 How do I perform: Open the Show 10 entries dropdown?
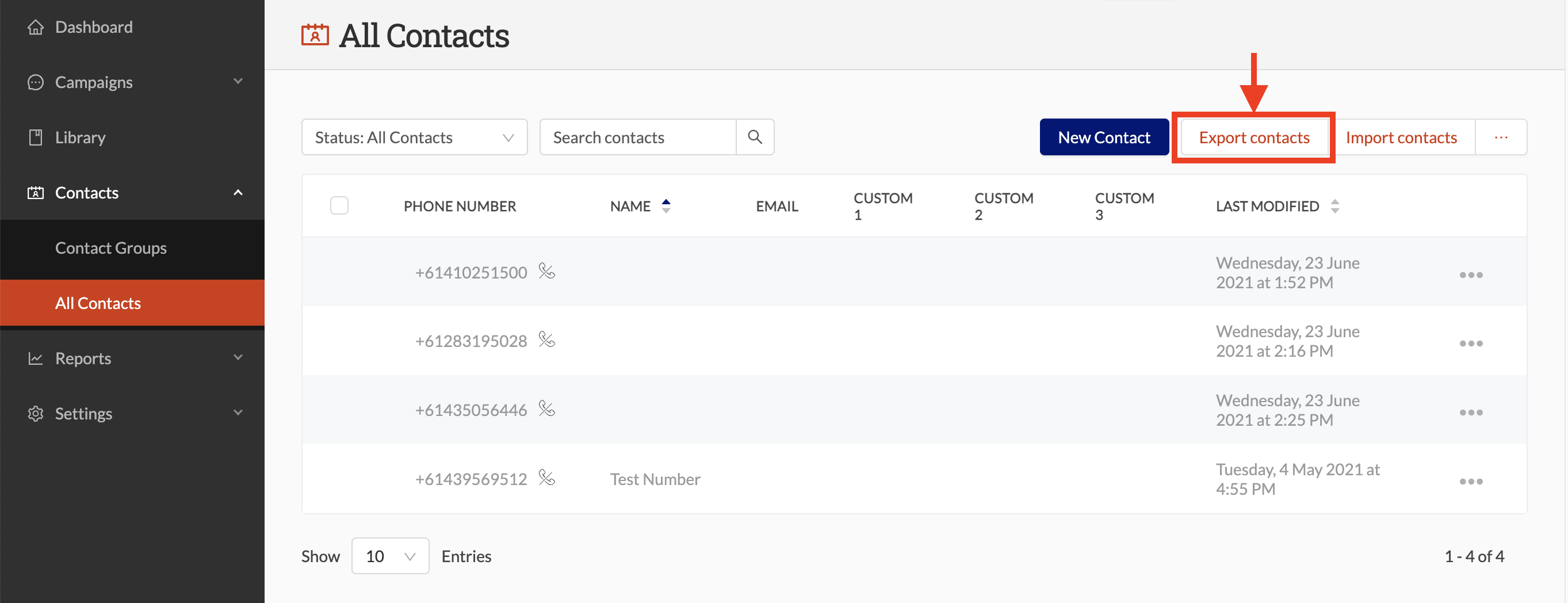[x=390, y=555]
